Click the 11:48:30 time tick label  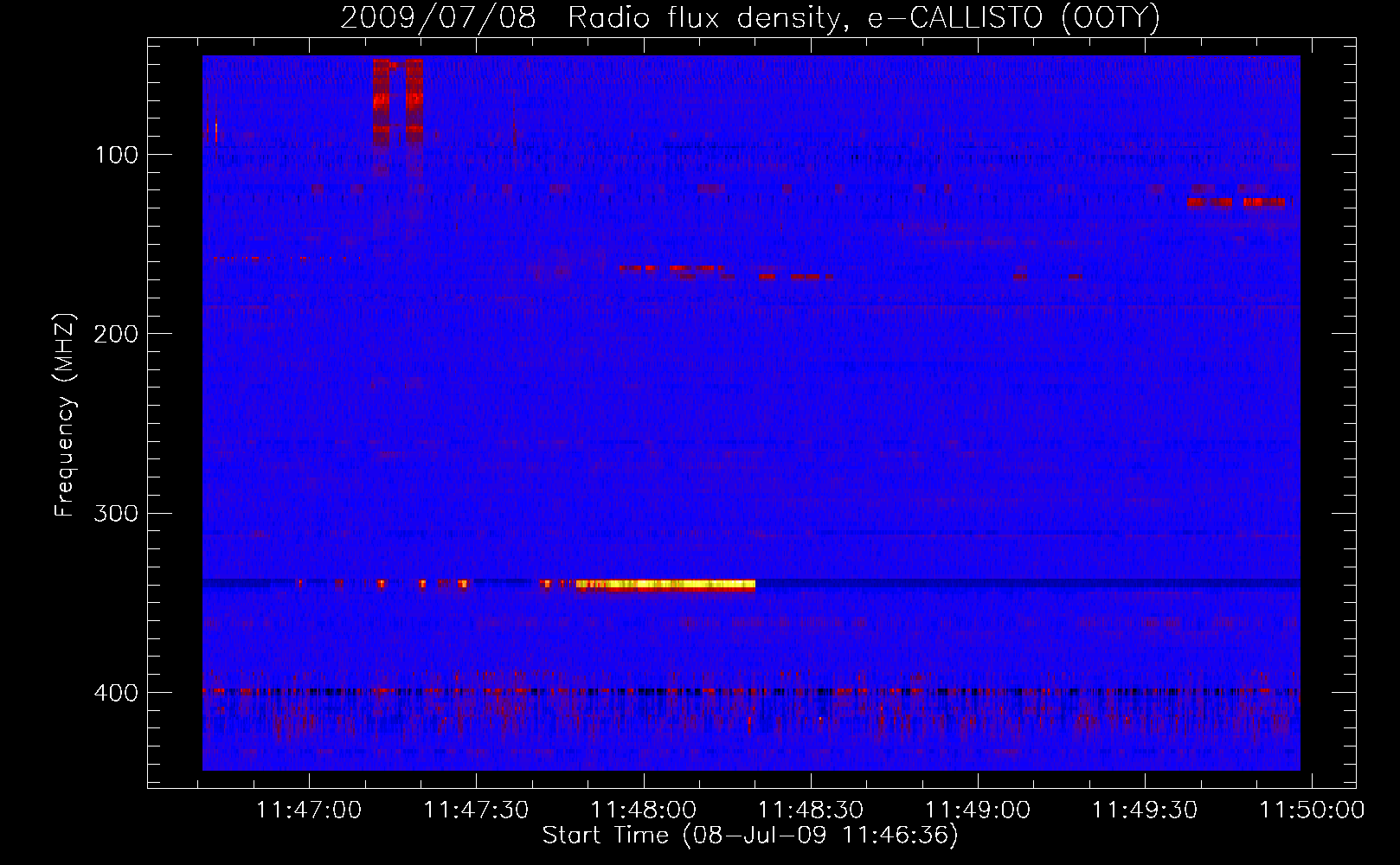811,811
